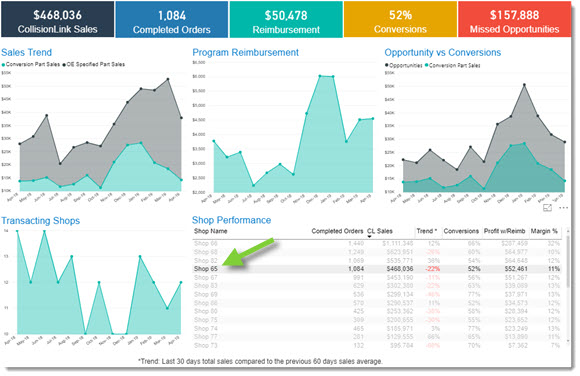
Task: Click the Opportunity vs Conversions title
Action: pyautogui.click(x=442, y=53)
